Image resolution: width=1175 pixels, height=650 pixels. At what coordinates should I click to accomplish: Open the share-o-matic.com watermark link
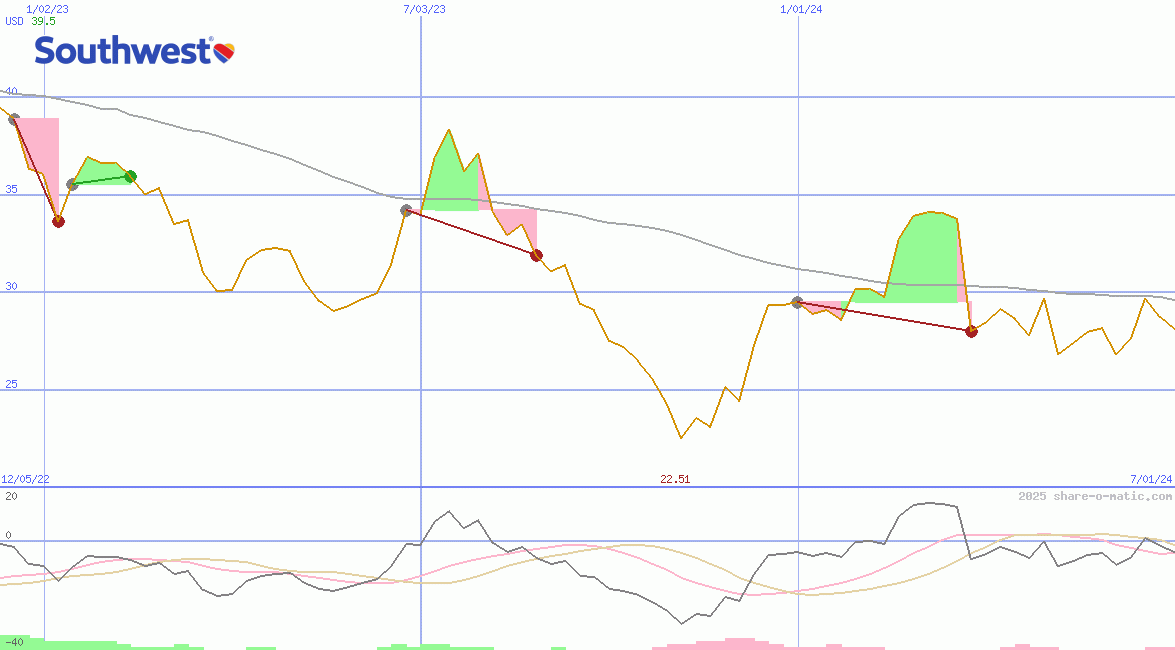pos(1095,496)
